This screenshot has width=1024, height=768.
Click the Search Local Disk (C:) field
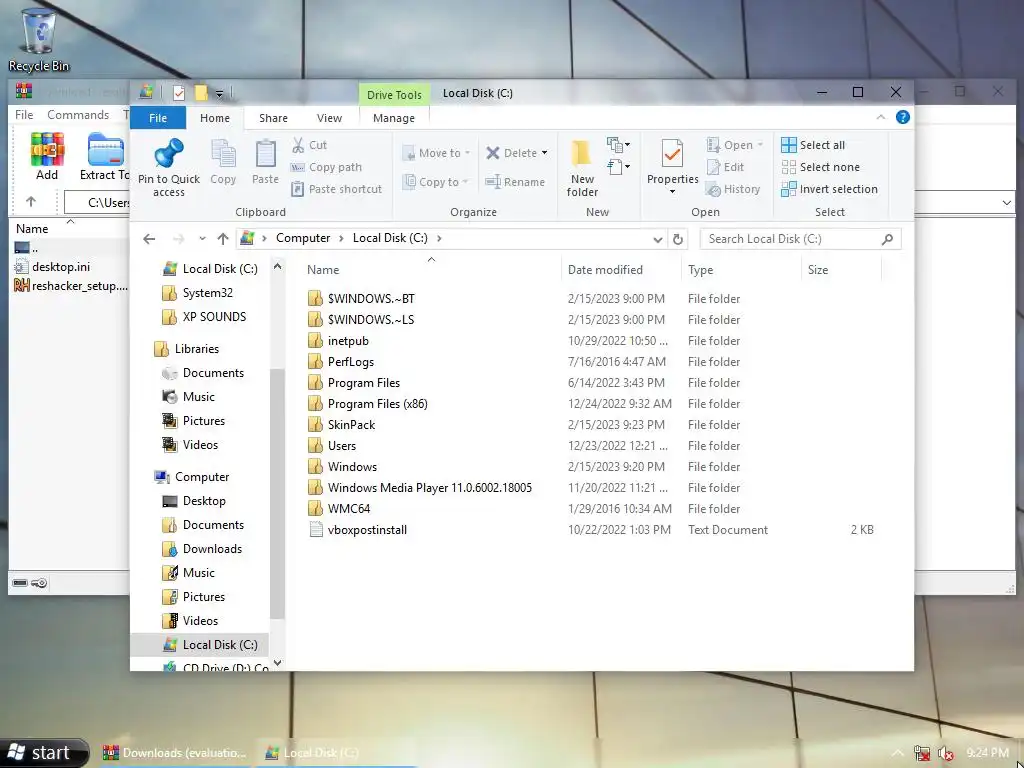tap(801, 239)
